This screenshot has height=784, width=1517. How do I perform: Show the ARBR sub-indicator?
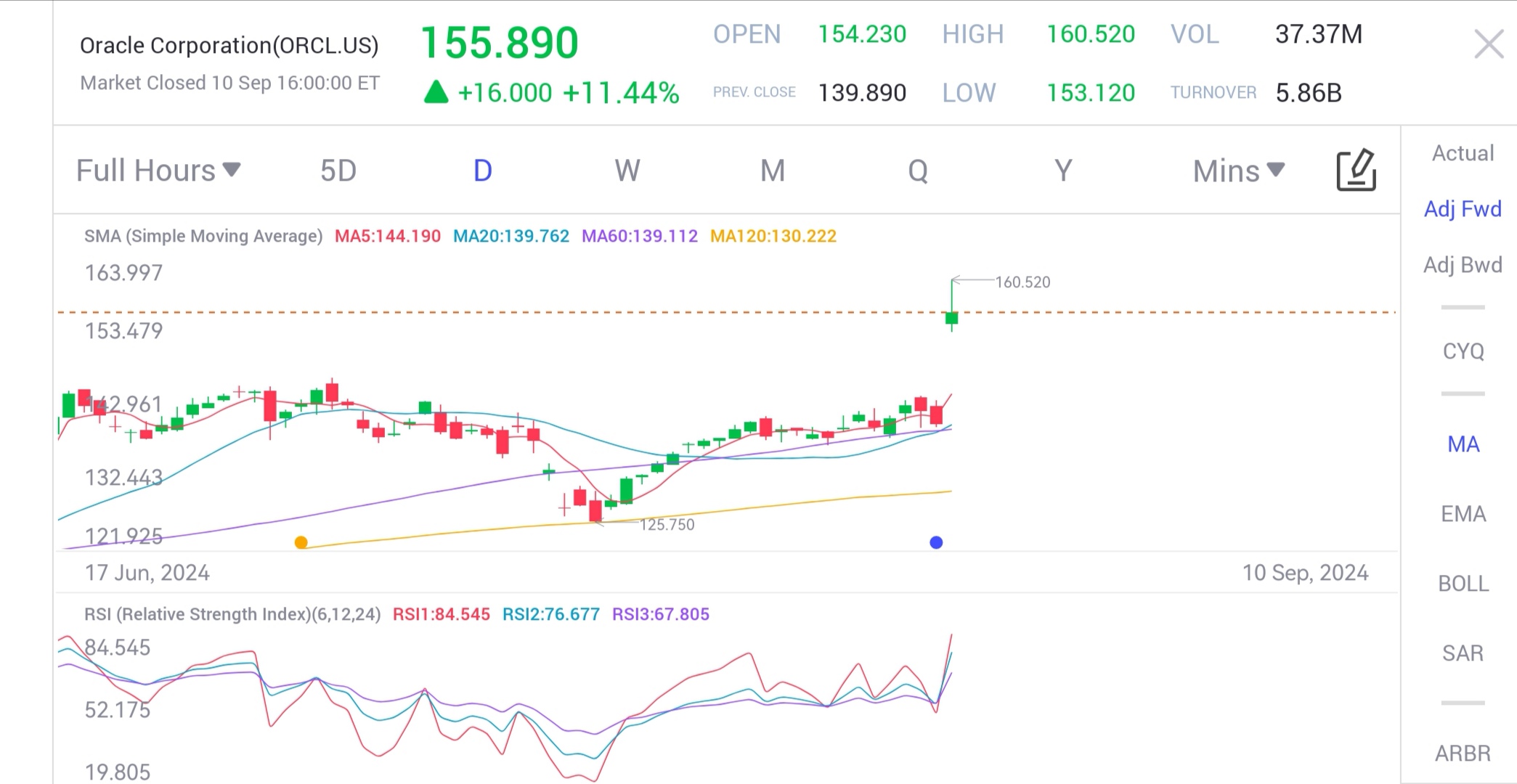[x=1463, y=754]
